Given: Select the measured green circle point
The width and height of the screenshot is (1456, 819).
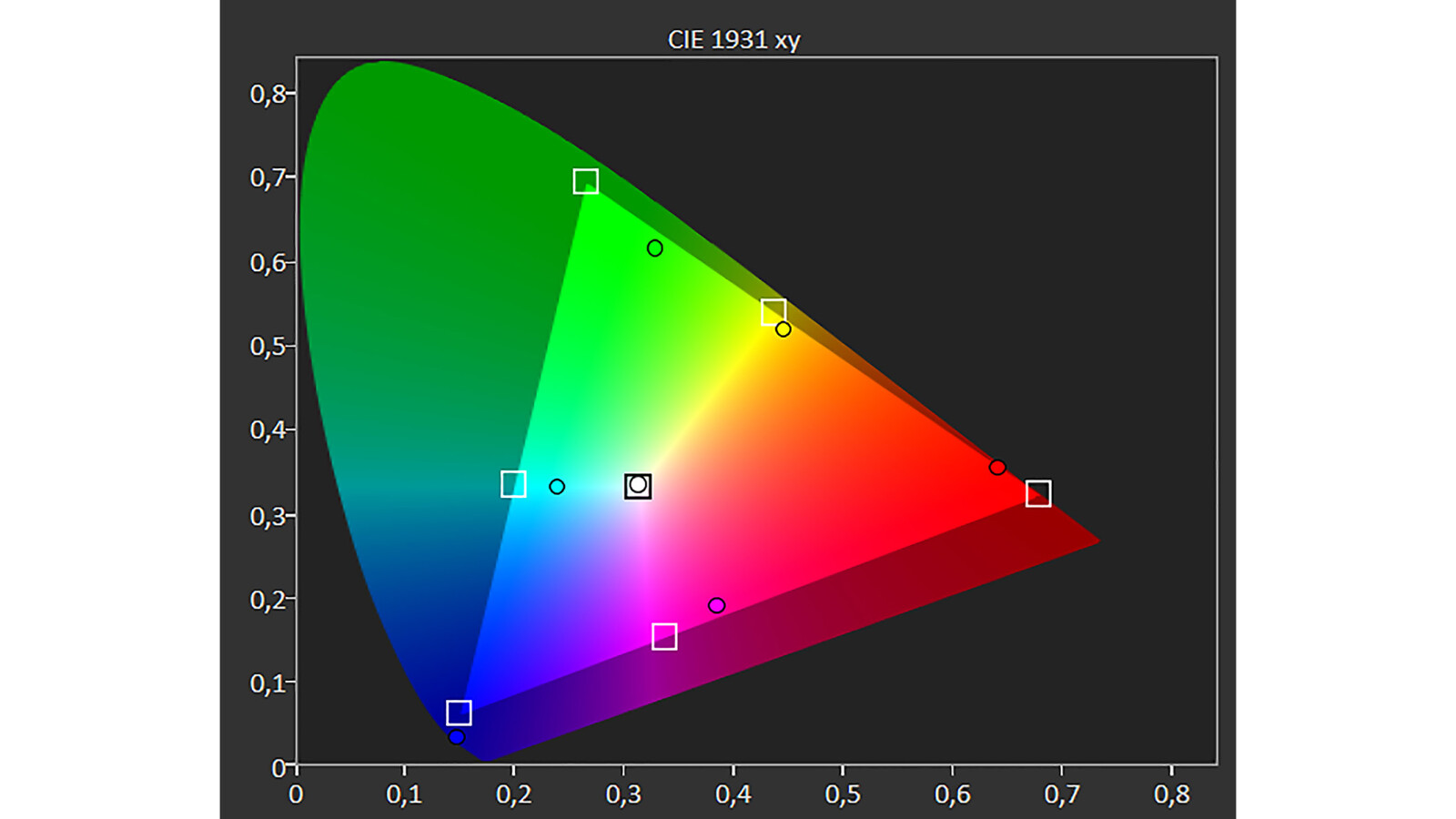Looking at the screenshot, I should coord(655,248).
